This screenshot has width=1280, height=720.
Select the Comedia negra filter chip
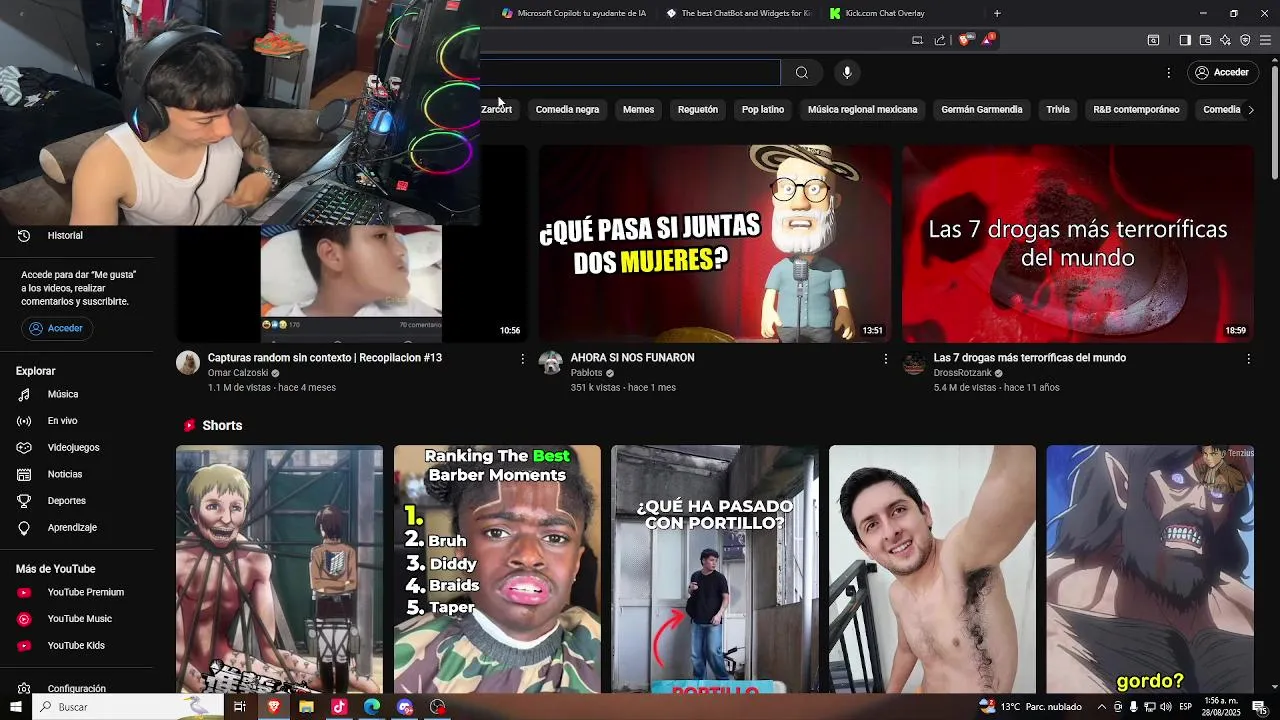coord(567,110)
